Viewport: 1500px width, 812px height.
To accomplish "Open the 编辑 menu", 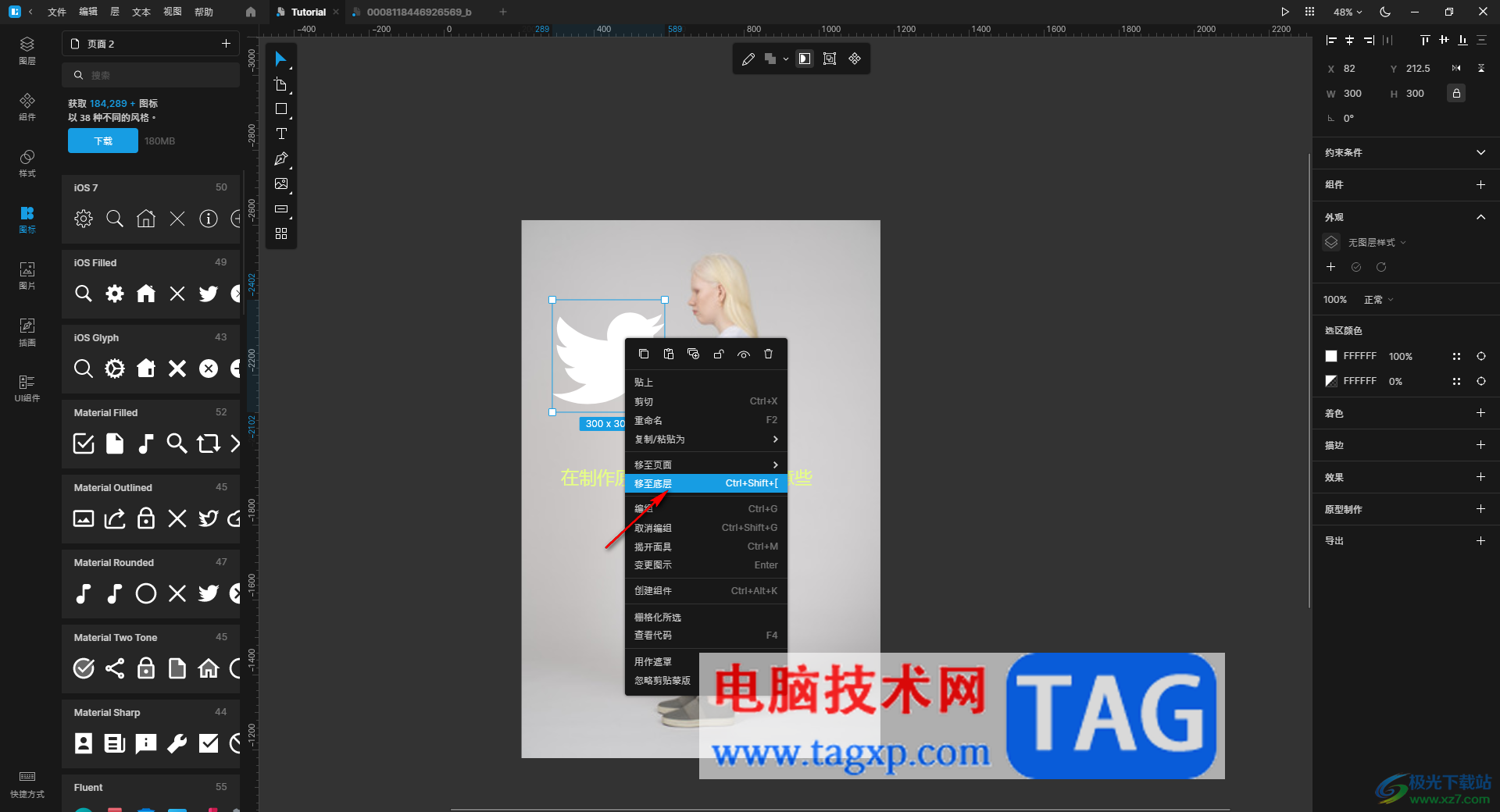I will [x=88, y=12].
